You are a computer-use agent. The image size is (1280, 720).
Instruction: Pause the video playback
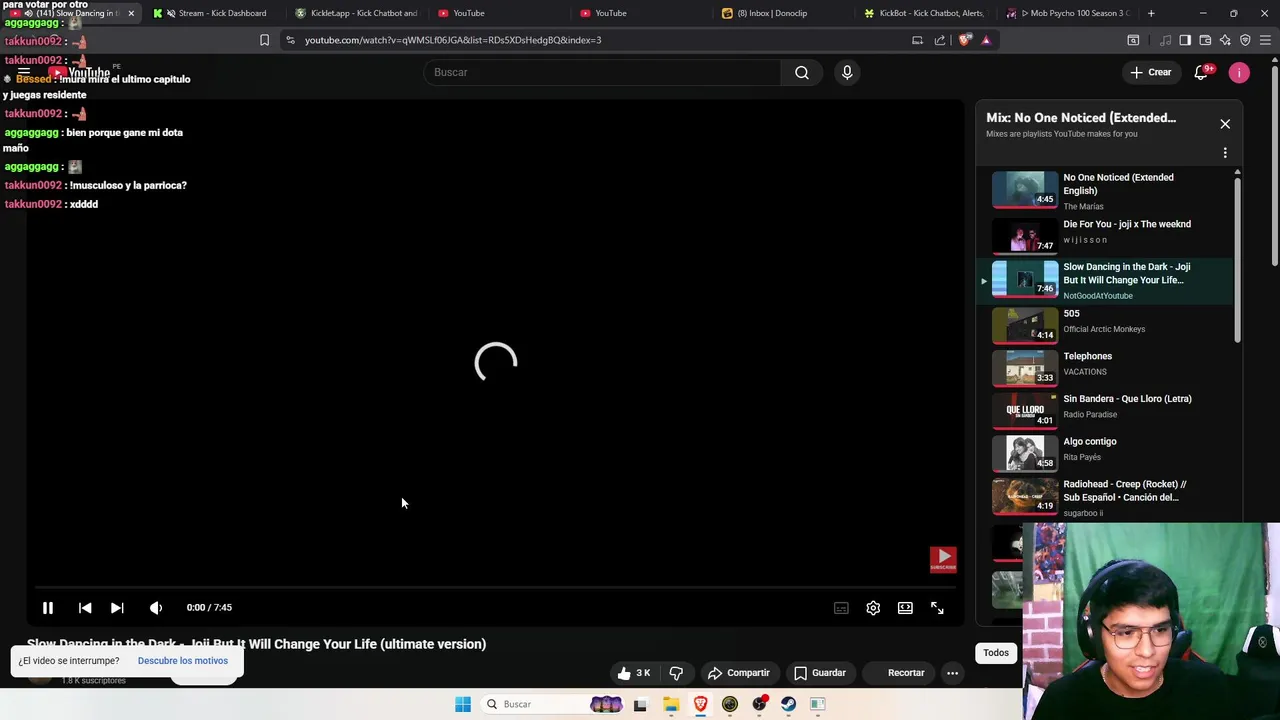click(47, 607)
